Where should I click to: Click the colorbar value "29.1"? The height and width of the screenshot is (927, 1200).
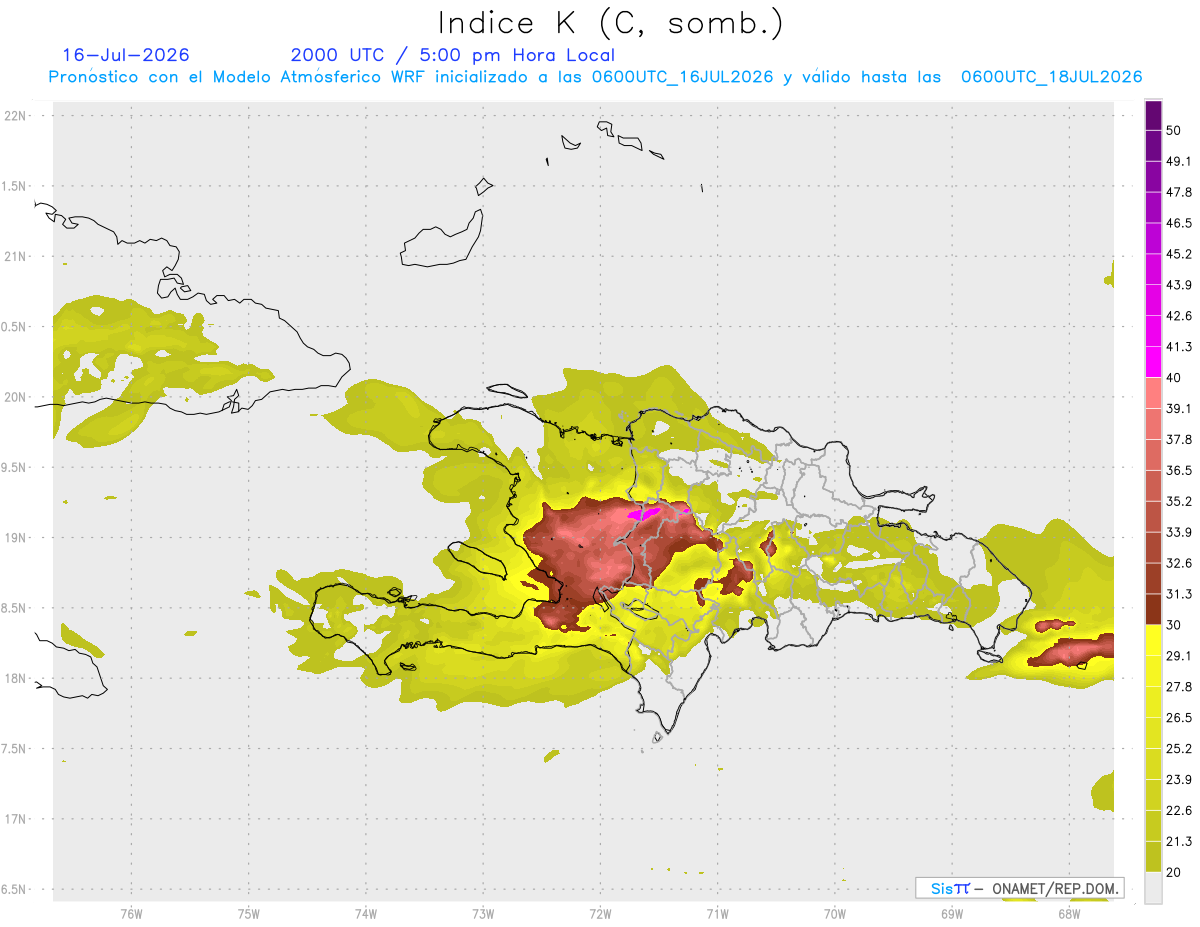click(x=1179, y=656)
